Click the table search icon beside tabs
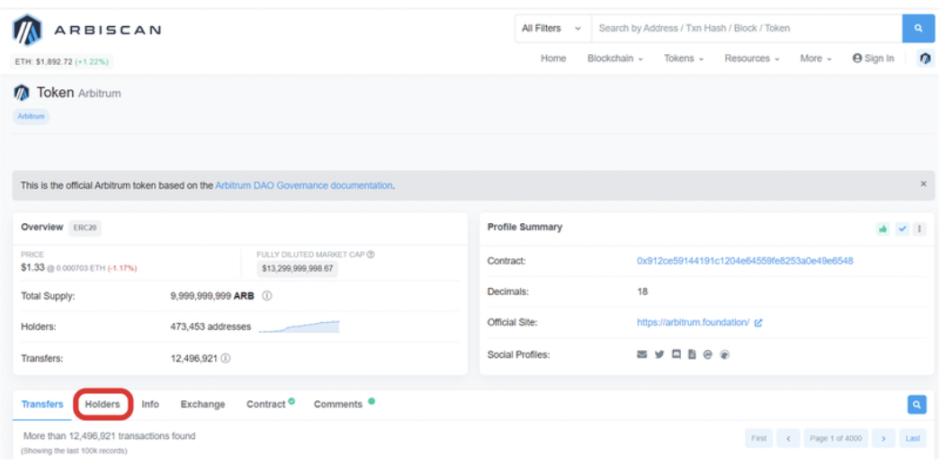 coord(916,404)
